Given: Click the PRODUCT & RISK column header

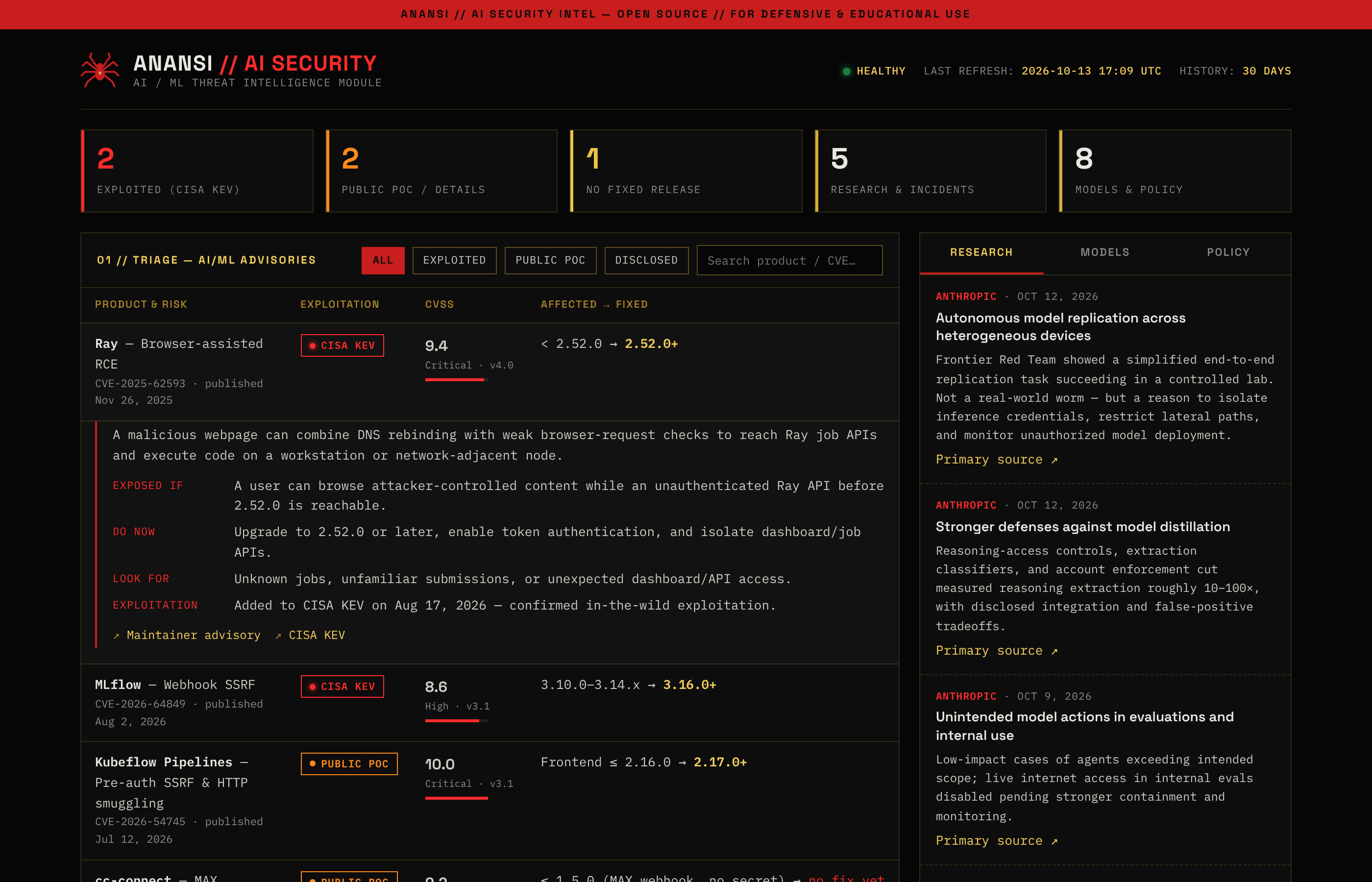Looking at the screenshot, I should tap(141, 304).
